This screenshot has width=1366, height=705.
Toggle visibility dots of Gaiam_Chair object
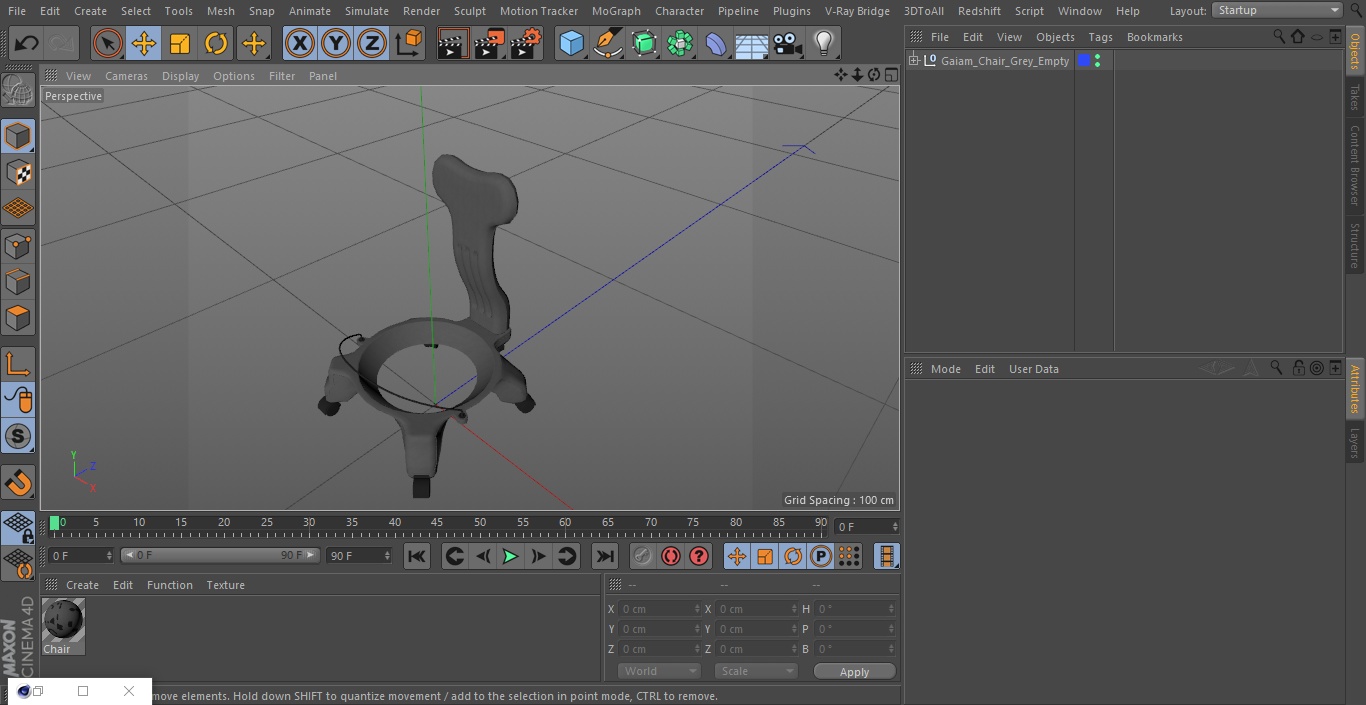tap(1098, 61)
